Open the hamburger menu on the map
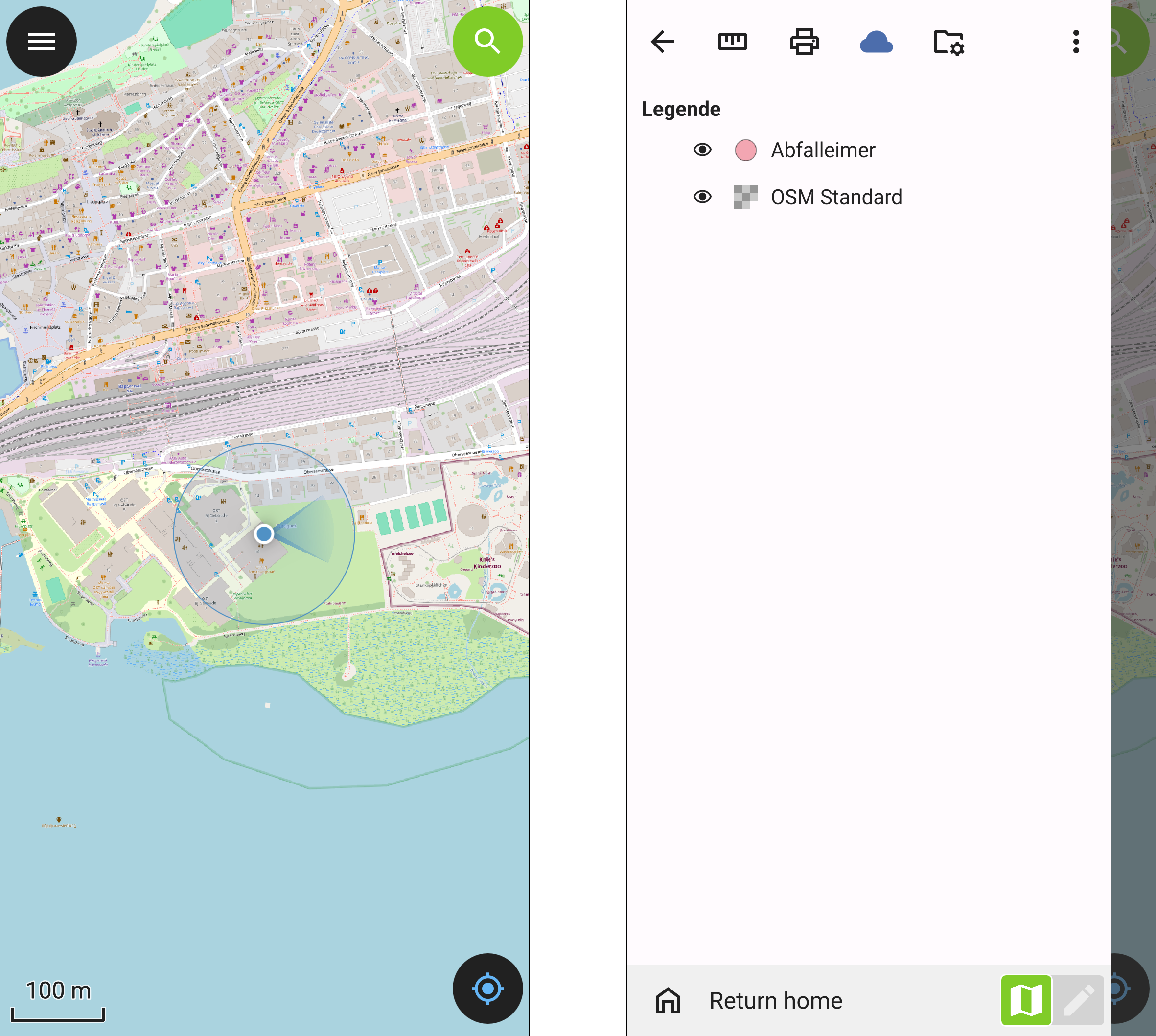The height and width of the screenshot is (1036, 1156). coord(42,42)
